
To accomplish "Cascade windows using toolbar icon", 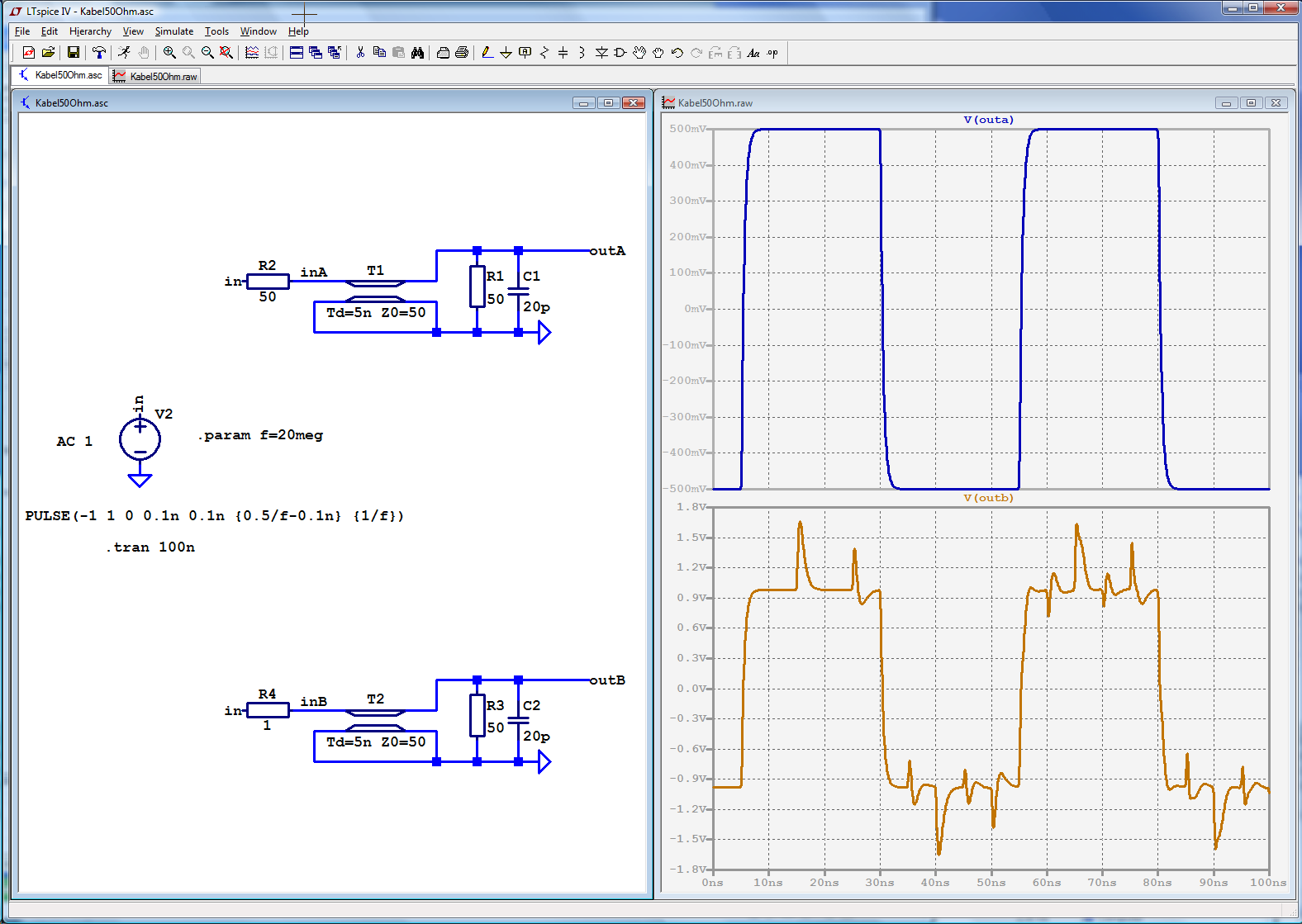I will pos(316,53).
